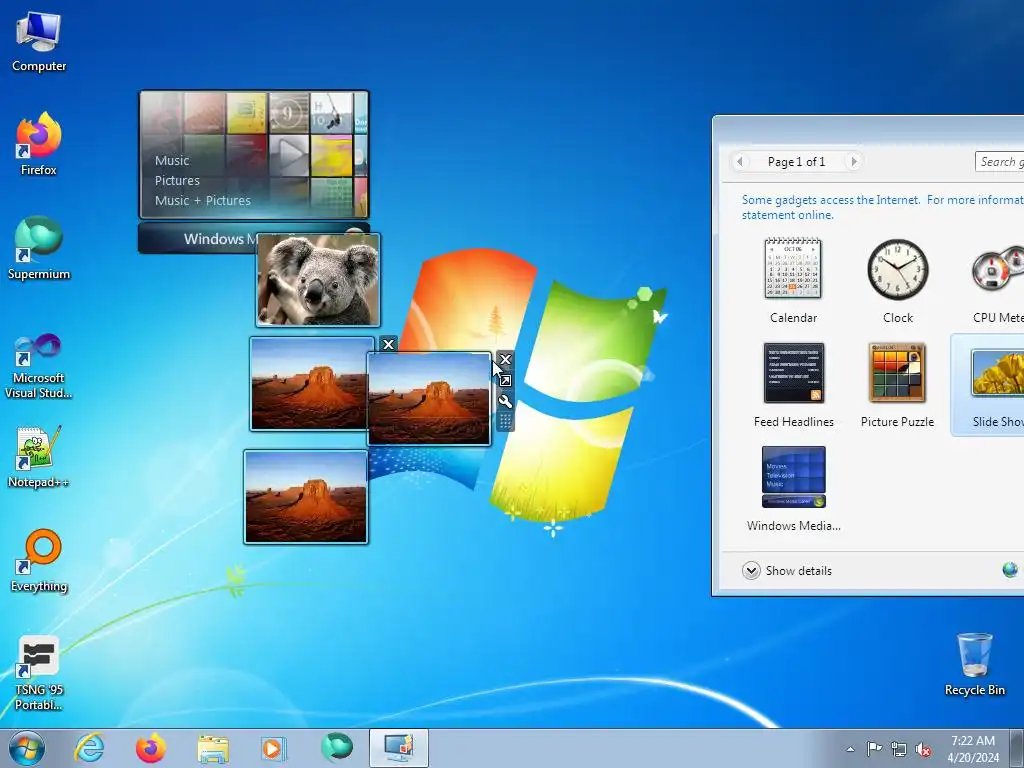Screen dimensions: 1024x768
Task: Select the Firefox desktop shortcut
Action: pos(39,144)
